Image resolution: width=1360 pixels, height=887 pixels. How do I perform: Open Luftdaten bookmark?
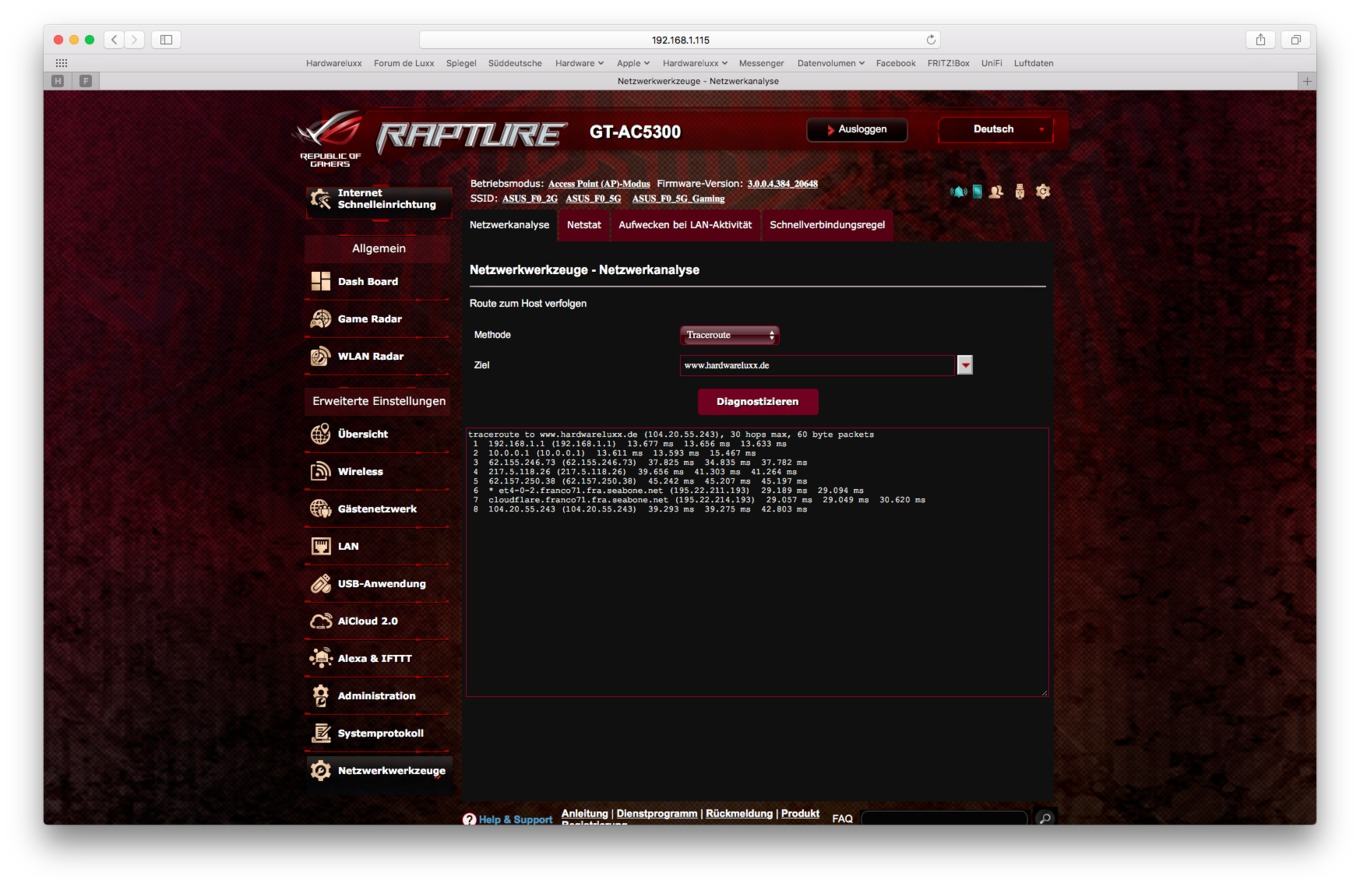(x=1033, y=63)
